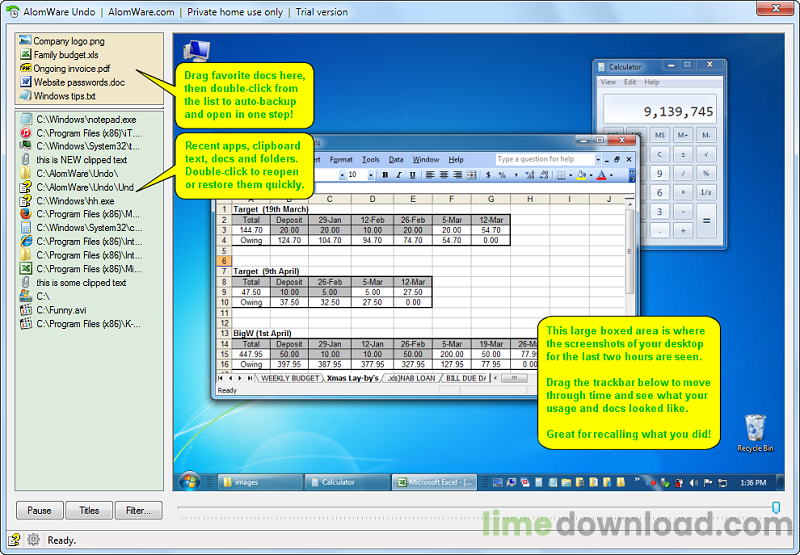800x555 pixels.
Task: Switch to the Xmas Lay-by's sheet tab
Action: 353,378
